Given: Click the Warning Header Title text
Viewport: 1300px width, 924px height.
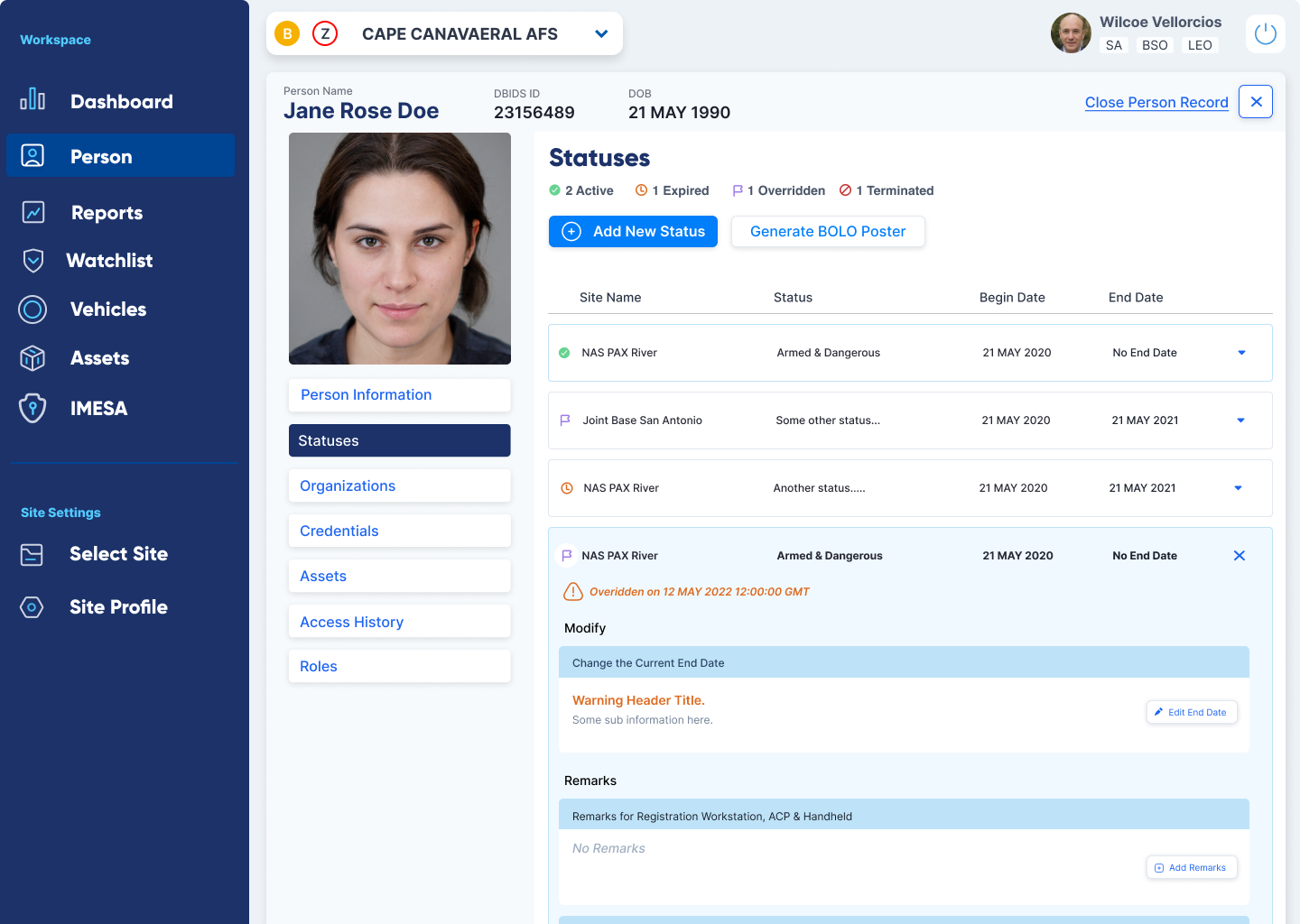Looking at the screenshot, I should [x=638, y=700].
